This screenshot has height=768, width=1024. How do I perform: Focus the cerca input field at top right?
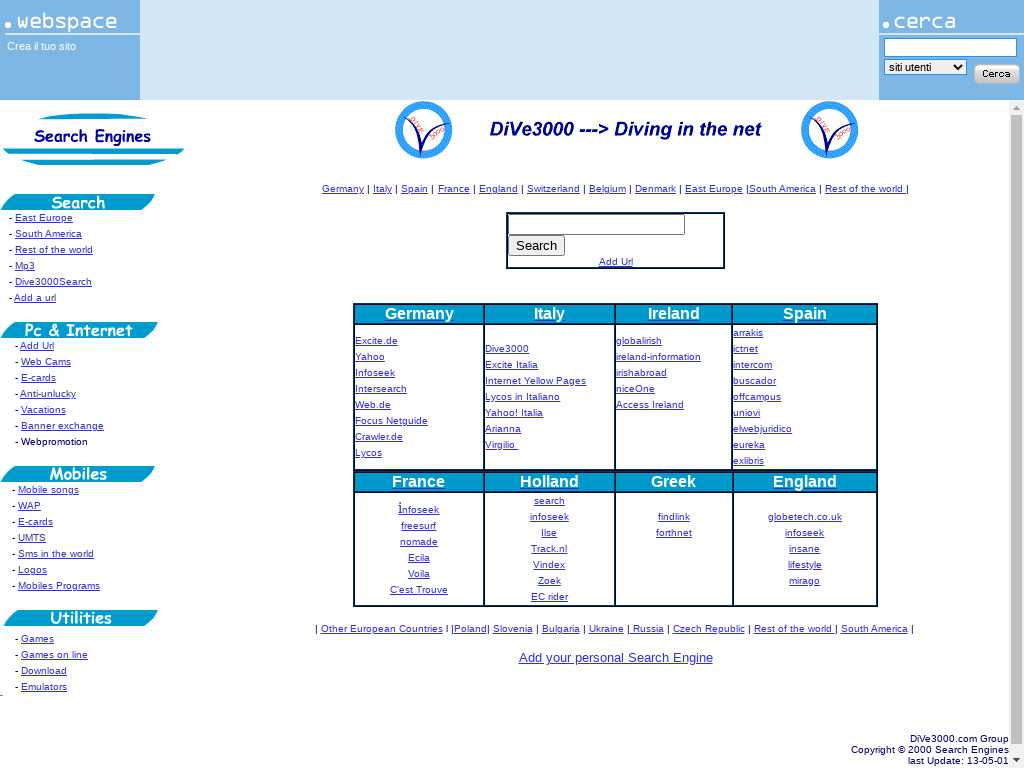pos(949,47)
